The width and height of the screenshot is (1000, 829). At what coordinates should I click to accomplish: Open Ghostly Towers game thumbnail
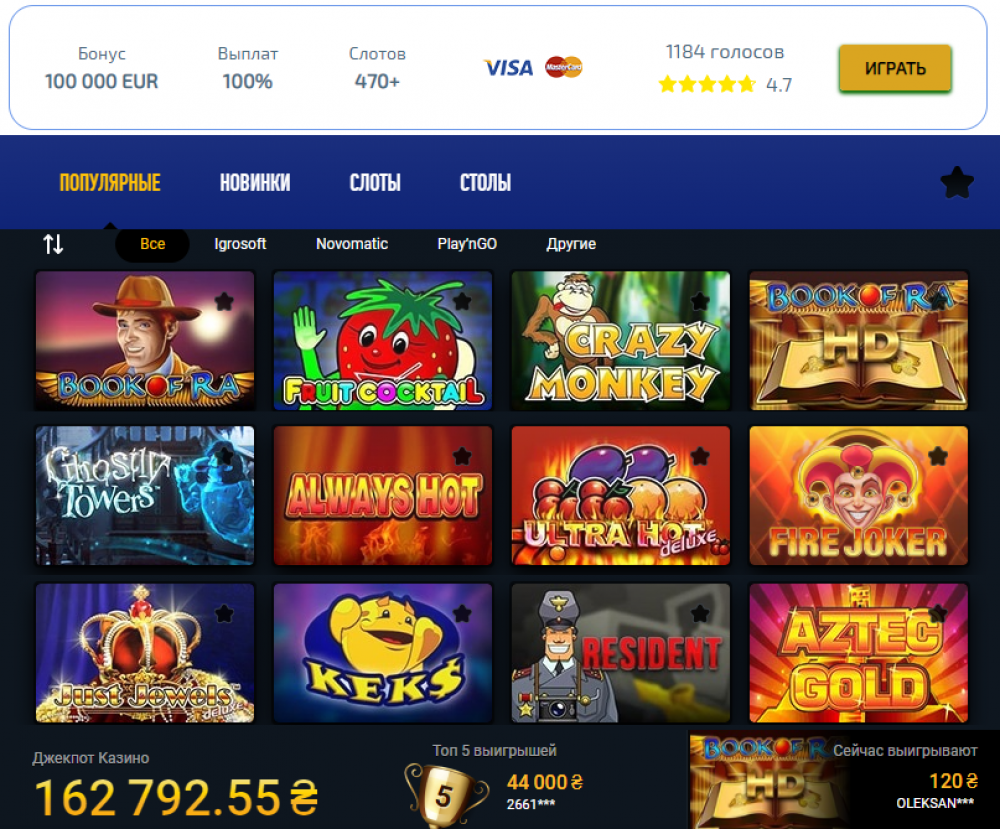[x=145, y=495]
